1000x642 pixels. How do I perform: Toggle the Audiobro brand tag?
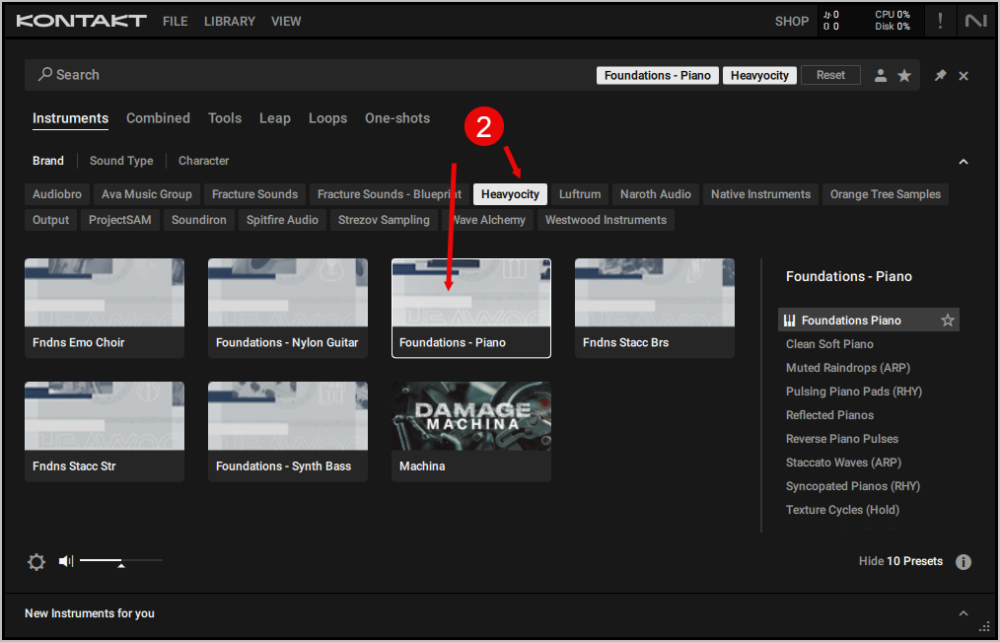click(57, 194)
